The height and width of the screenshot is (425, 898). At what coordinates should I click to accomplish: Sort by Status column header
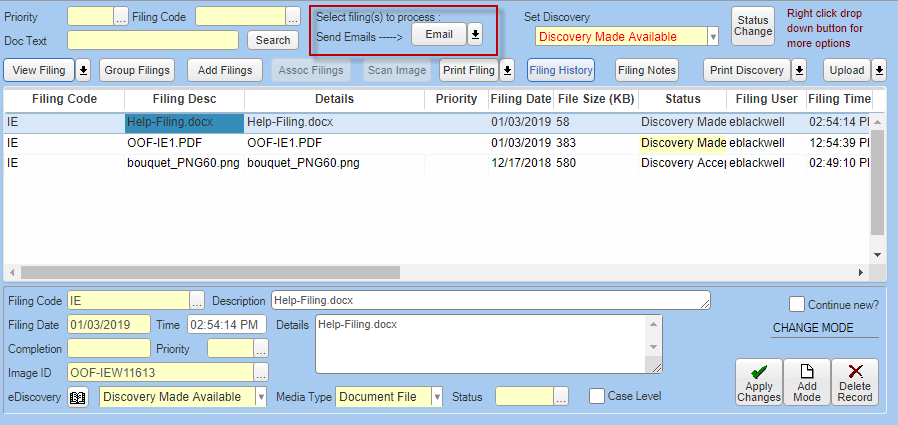click(683, 99)
